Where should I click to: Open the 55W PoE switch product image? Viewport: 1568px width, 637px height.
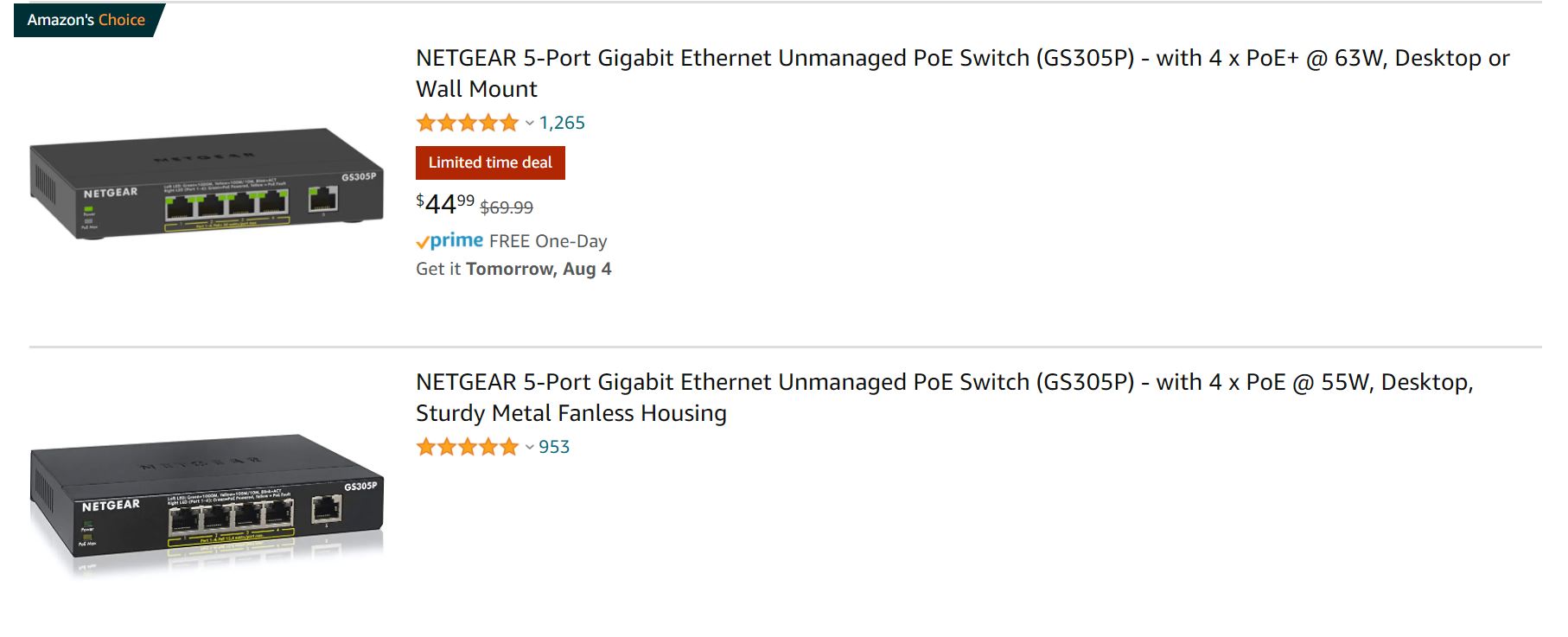point(206,501)
